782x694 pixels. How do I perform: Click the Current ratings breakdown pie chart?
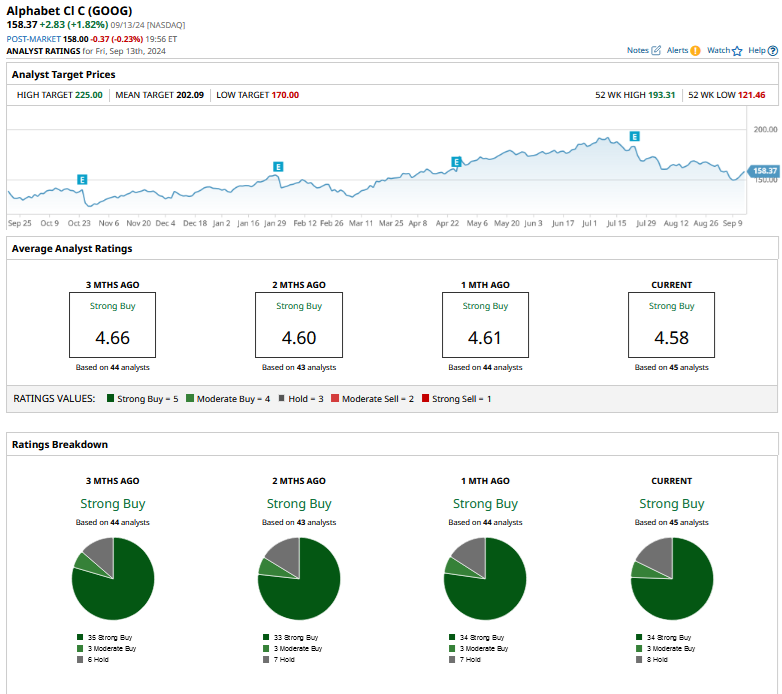click(671, 578)
